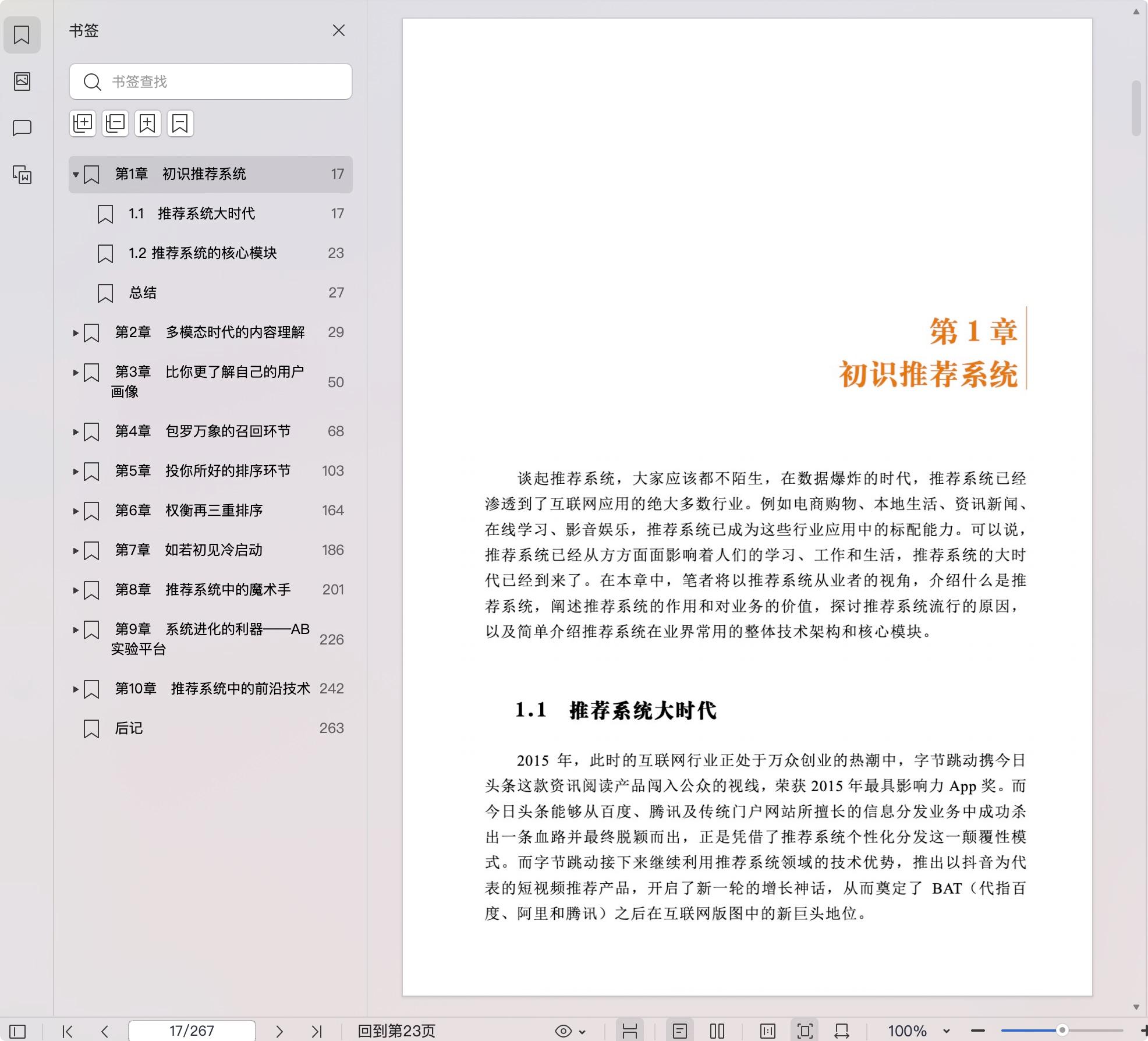This screenshot has height=1041, width=1148.
Task: Expand the 第5章 投你所好的排序环节 bookmark
Action: click(76, 471)
